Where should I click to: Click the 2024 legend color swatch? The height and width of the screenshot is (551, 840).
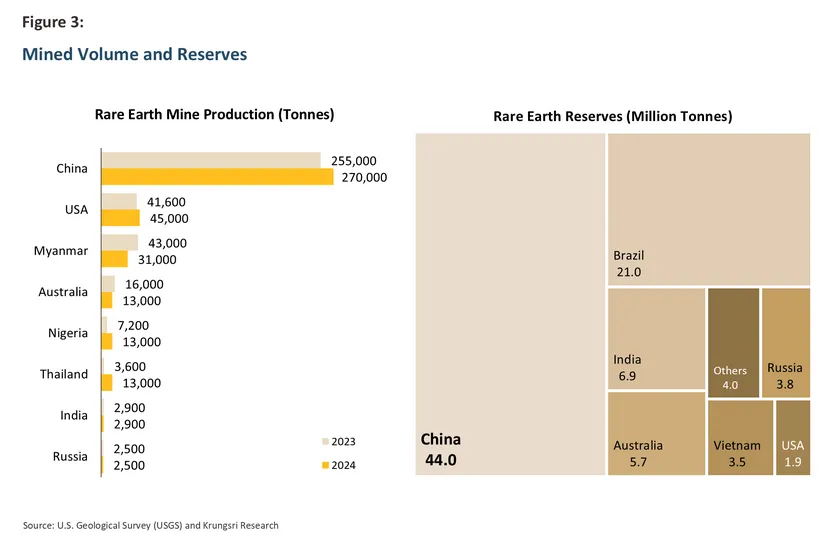point(324,465)
